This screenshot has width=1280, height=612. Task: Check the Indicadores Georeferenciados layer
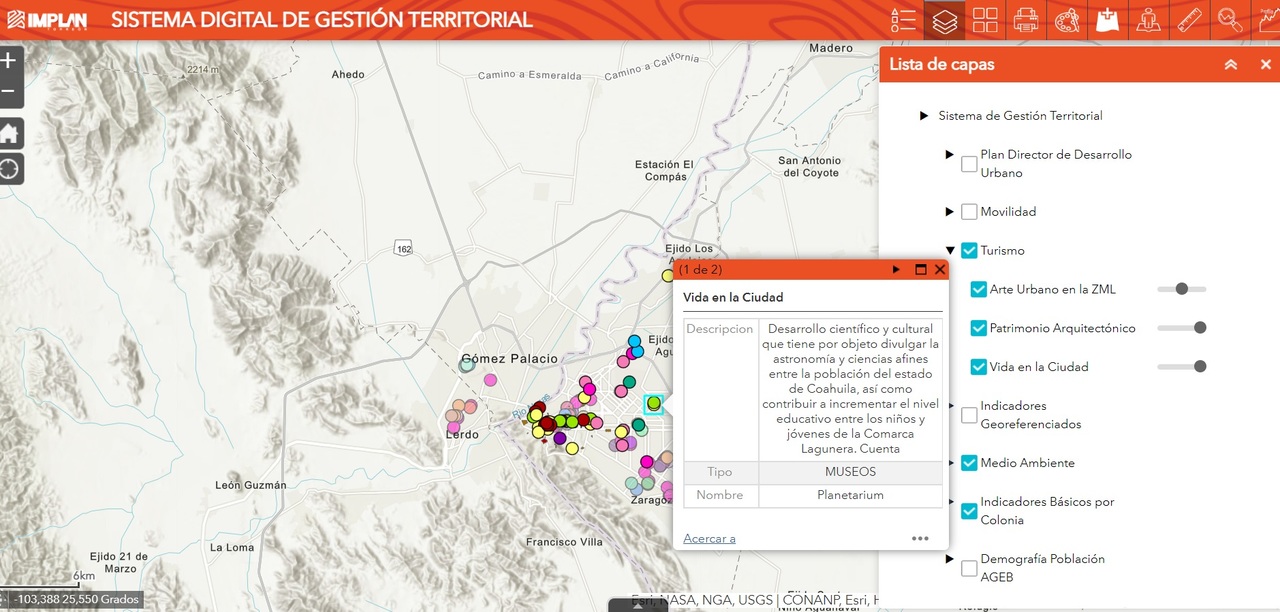coord(969,415)
